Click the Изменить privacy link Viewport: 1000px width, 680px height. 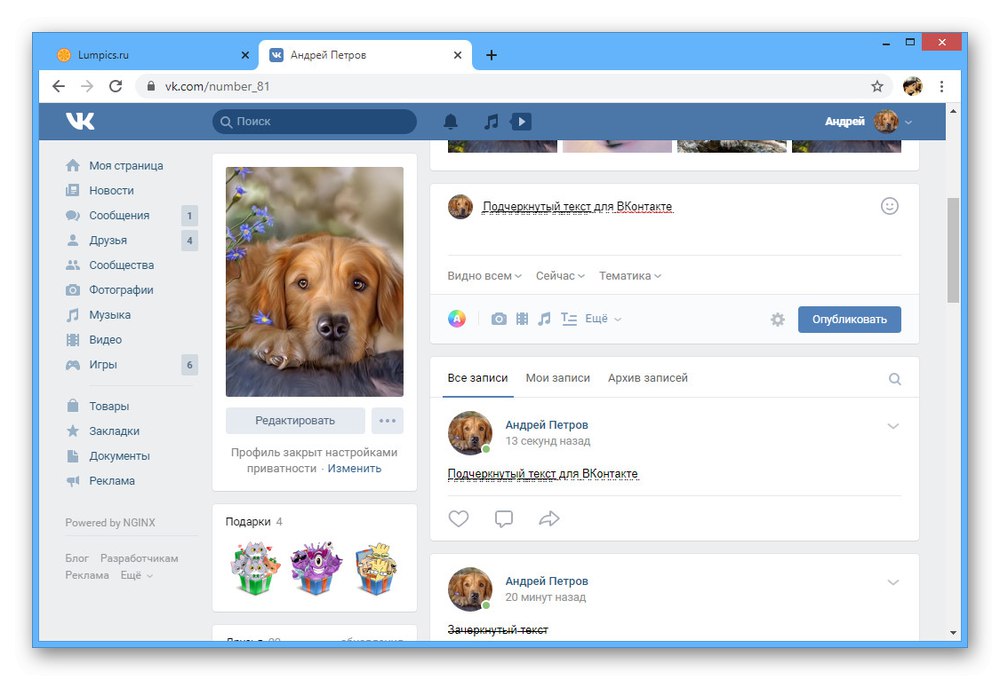(x=354, y=468)
